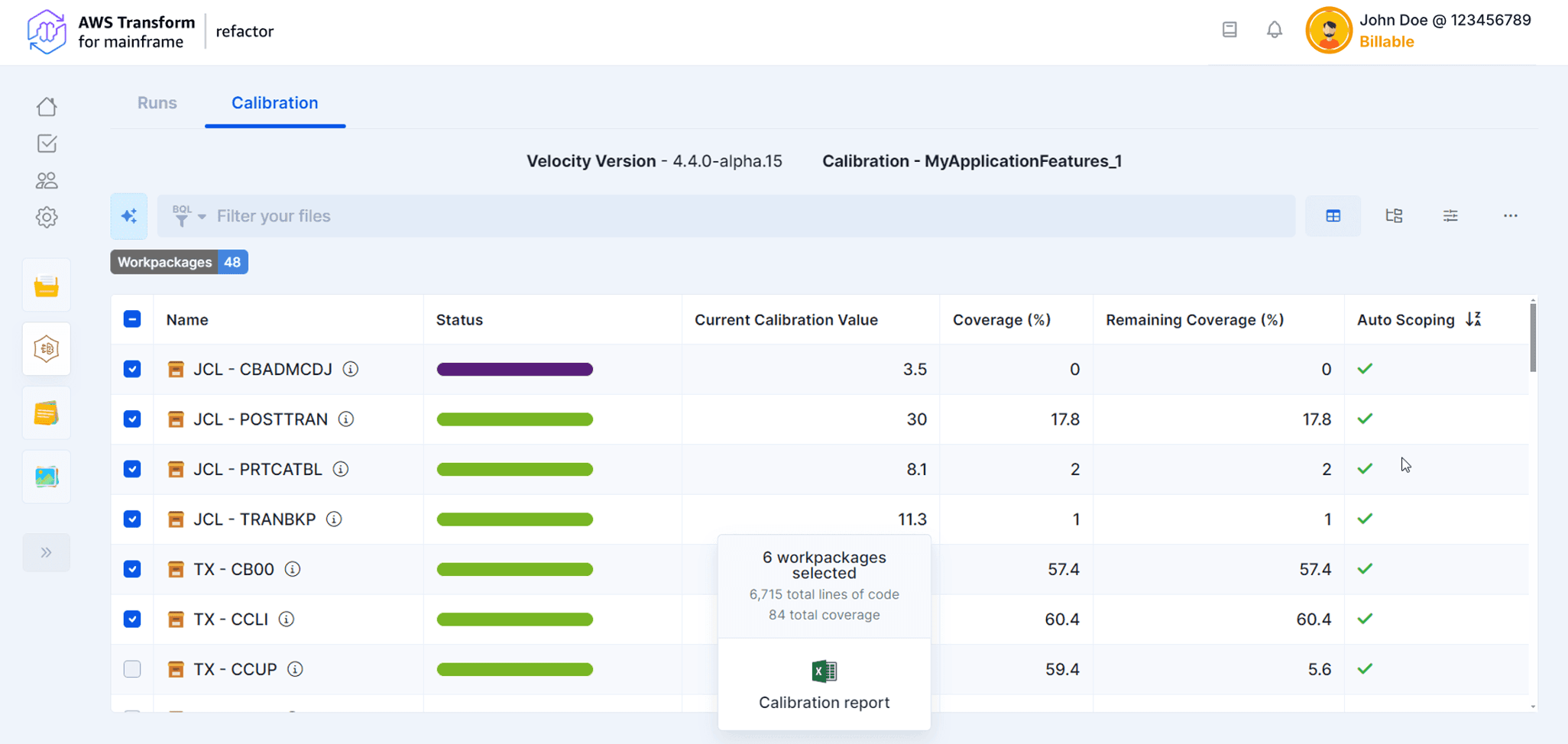This screenshot has height=744, width=1568.
Task: Open the notifications bell
Action: pyautogui.click(x=1274, y=30)
